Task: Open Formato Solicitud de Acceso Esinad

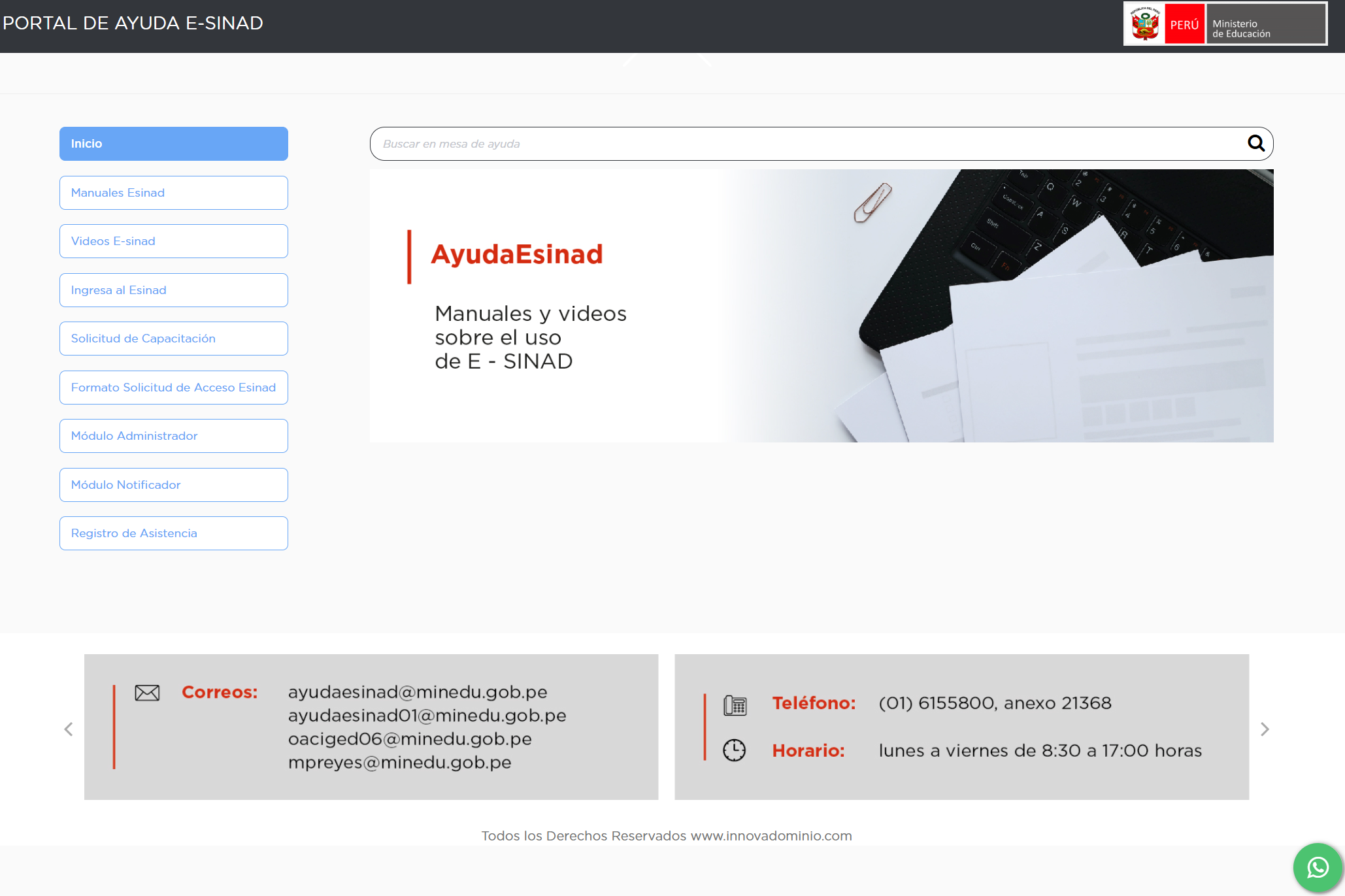Action: point(173,387)
